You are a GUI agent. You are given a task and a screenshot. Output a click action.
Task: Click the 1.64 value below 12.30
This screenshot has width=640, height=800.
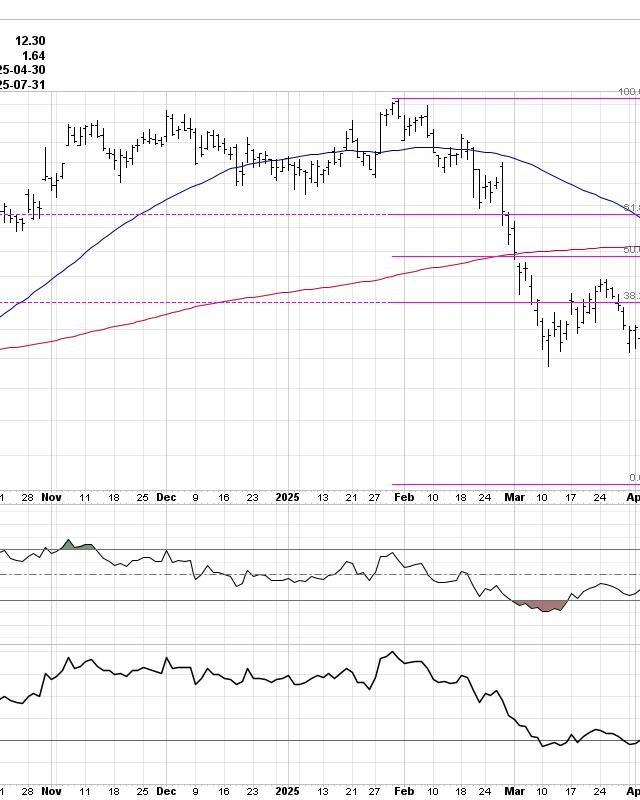pos(34,55)
